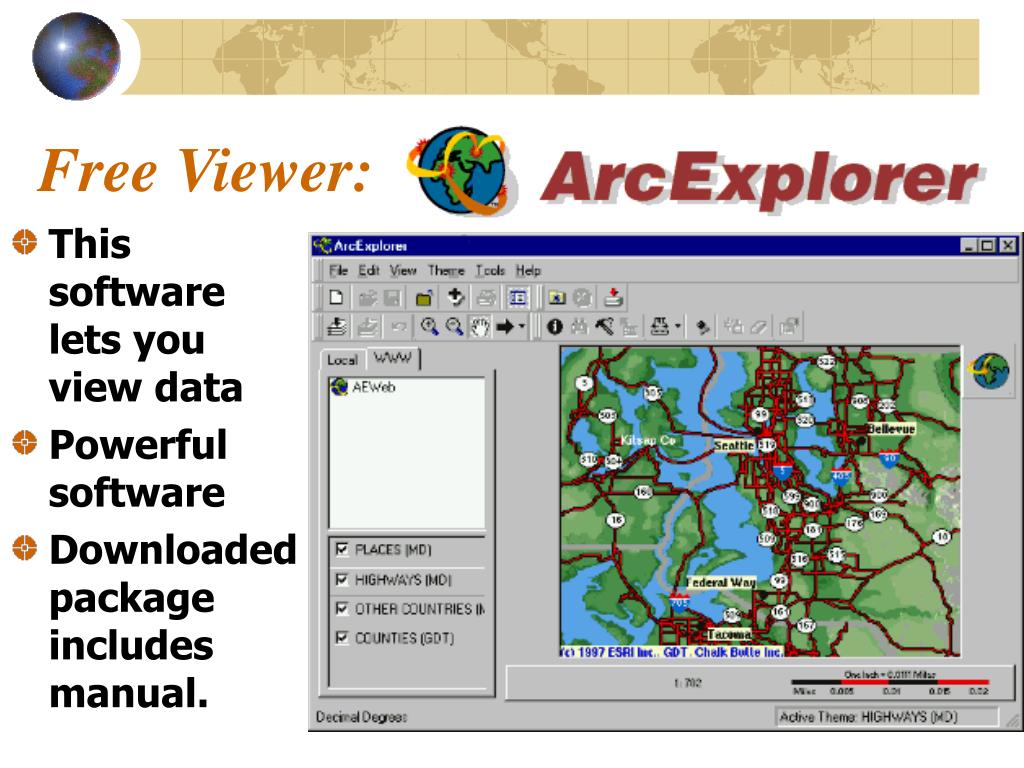Screen dimensions: 1024x768
Task: Uncheck the PLACES (MD) theme checkbox
Action: point(342,549)
